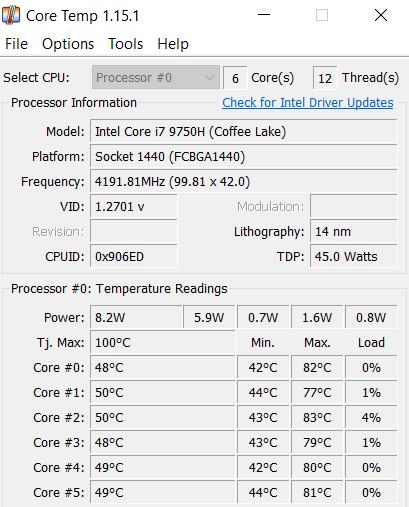The width and height of the screenshot is (409, 507).
Task: Click the Check for Intel Driver Updates link
Action: [308, 103]
